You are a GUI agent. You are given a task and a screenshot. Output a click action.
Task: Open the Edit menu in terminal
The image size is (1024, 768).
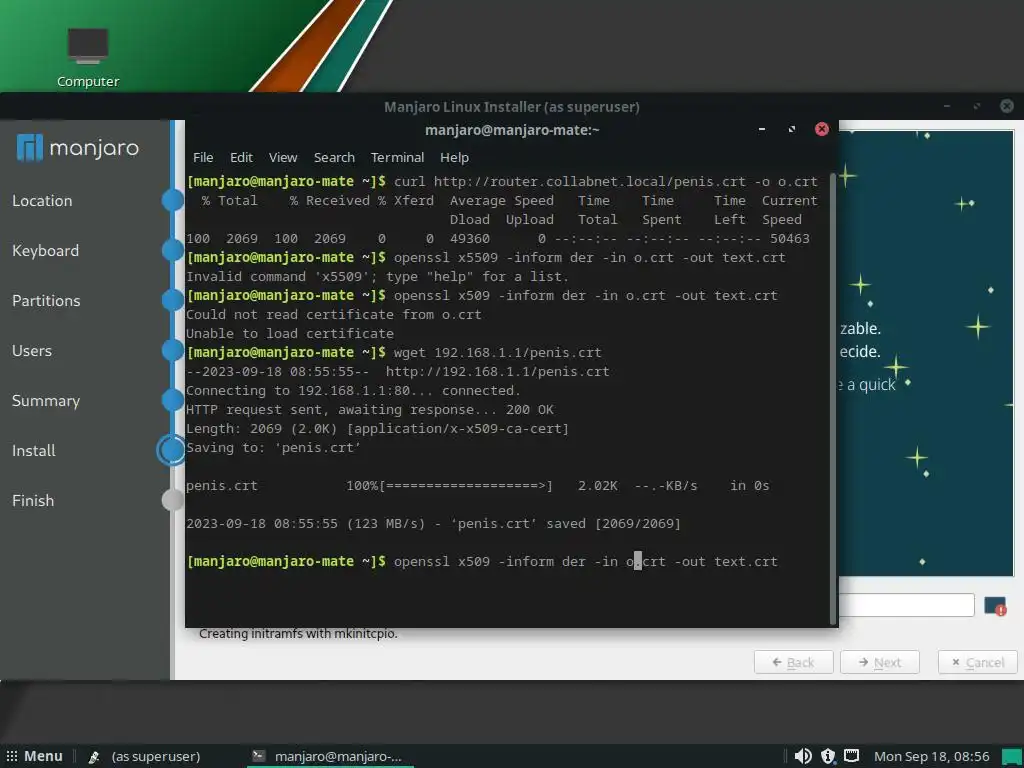coord(241,157)
